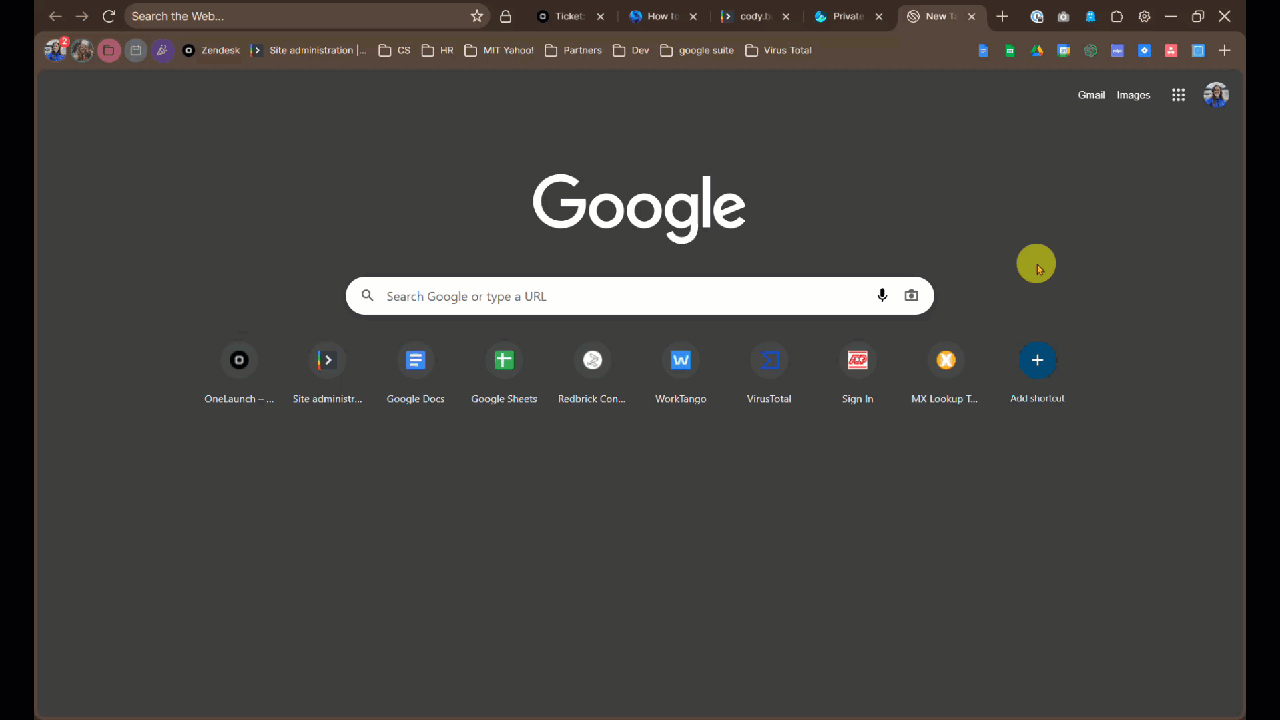Open Gmail from the top-right link
This screenshot has height=720, width=1280.
1091,95
